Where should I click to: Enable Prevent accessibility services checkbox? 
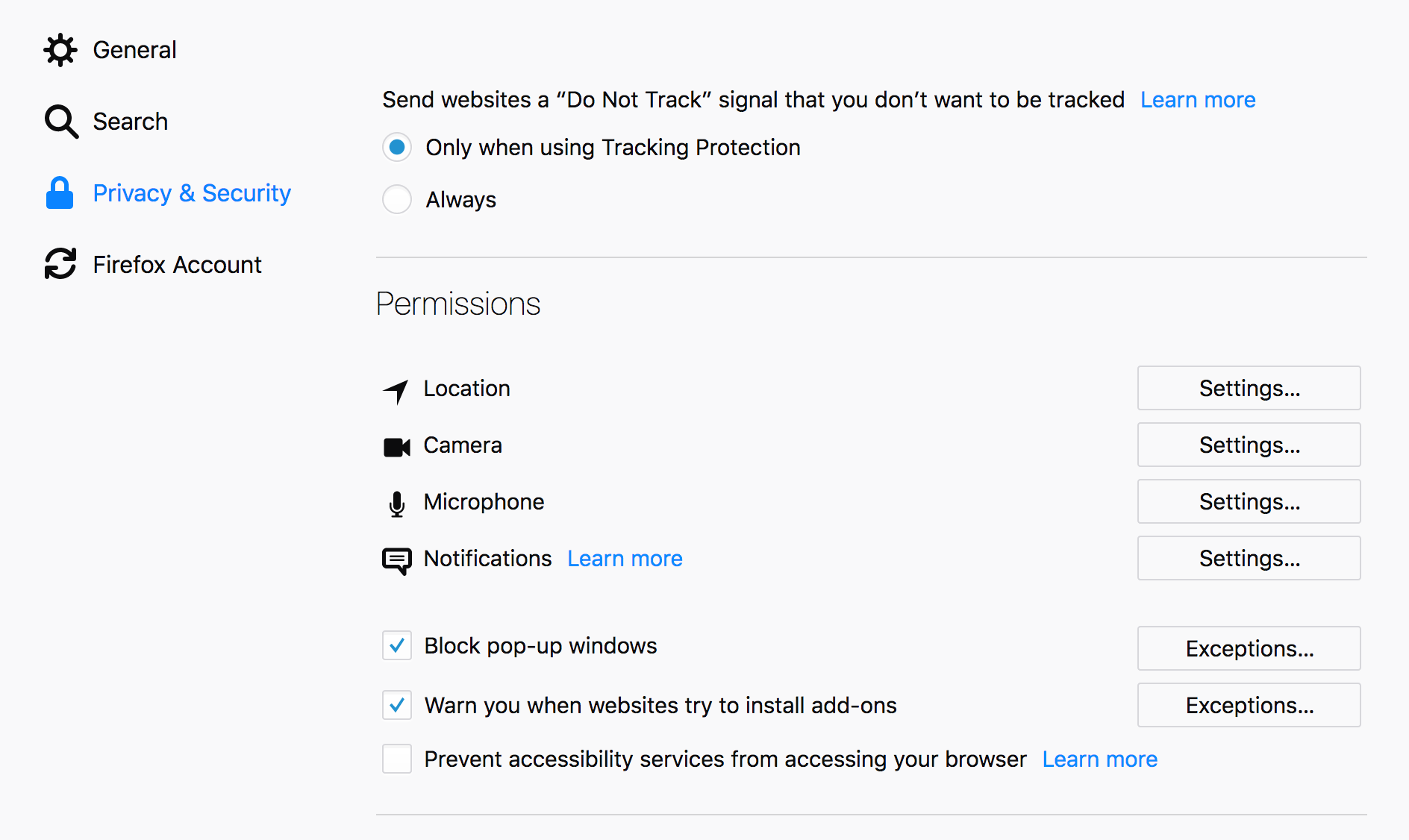click(397, 759)
